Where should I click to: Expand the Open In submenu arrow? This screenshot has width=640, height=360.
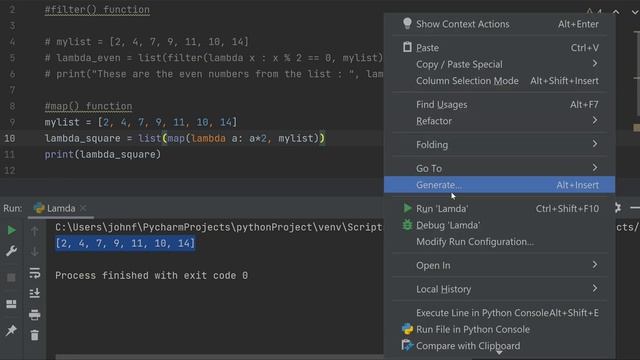595,264
